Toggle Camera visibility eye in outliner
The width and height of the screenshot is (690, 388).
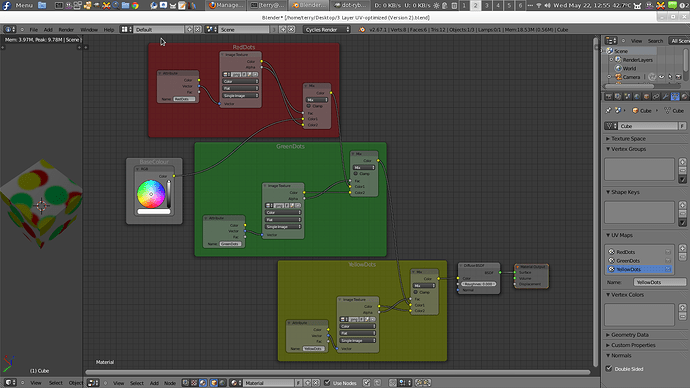661,77
